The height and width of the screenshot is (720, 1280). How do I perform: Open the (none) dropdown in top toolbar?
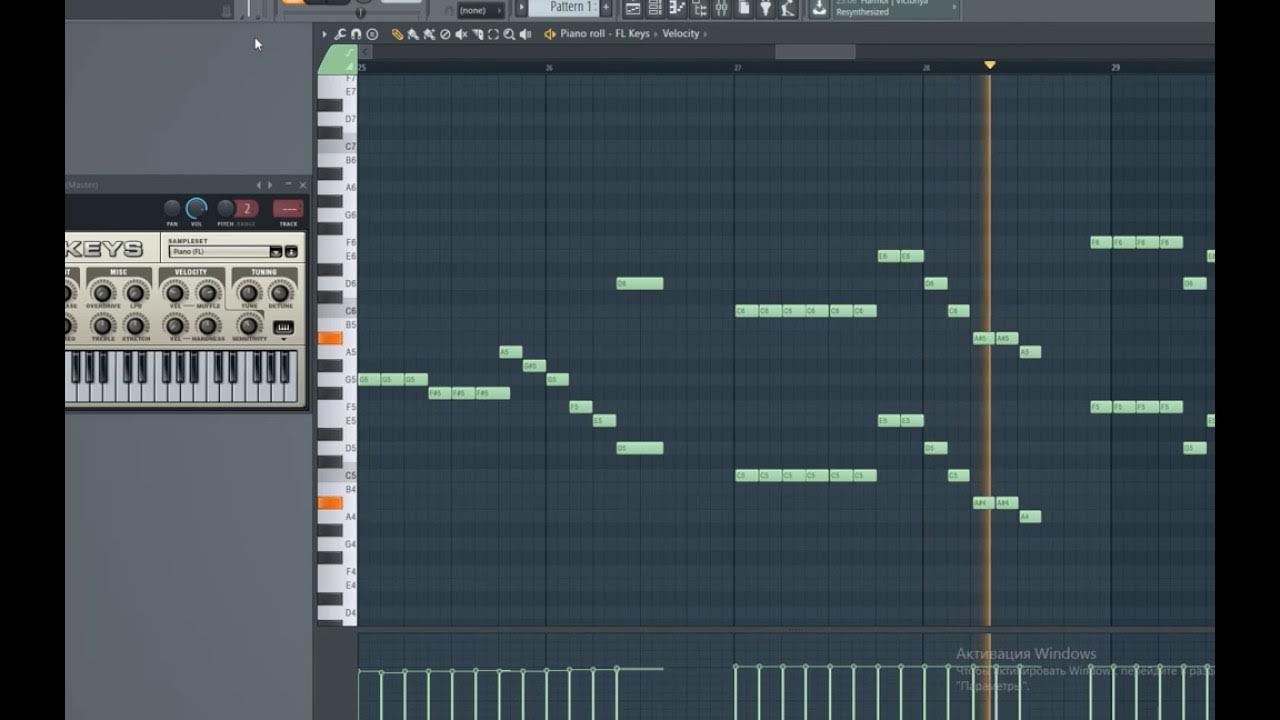(480, 10)
